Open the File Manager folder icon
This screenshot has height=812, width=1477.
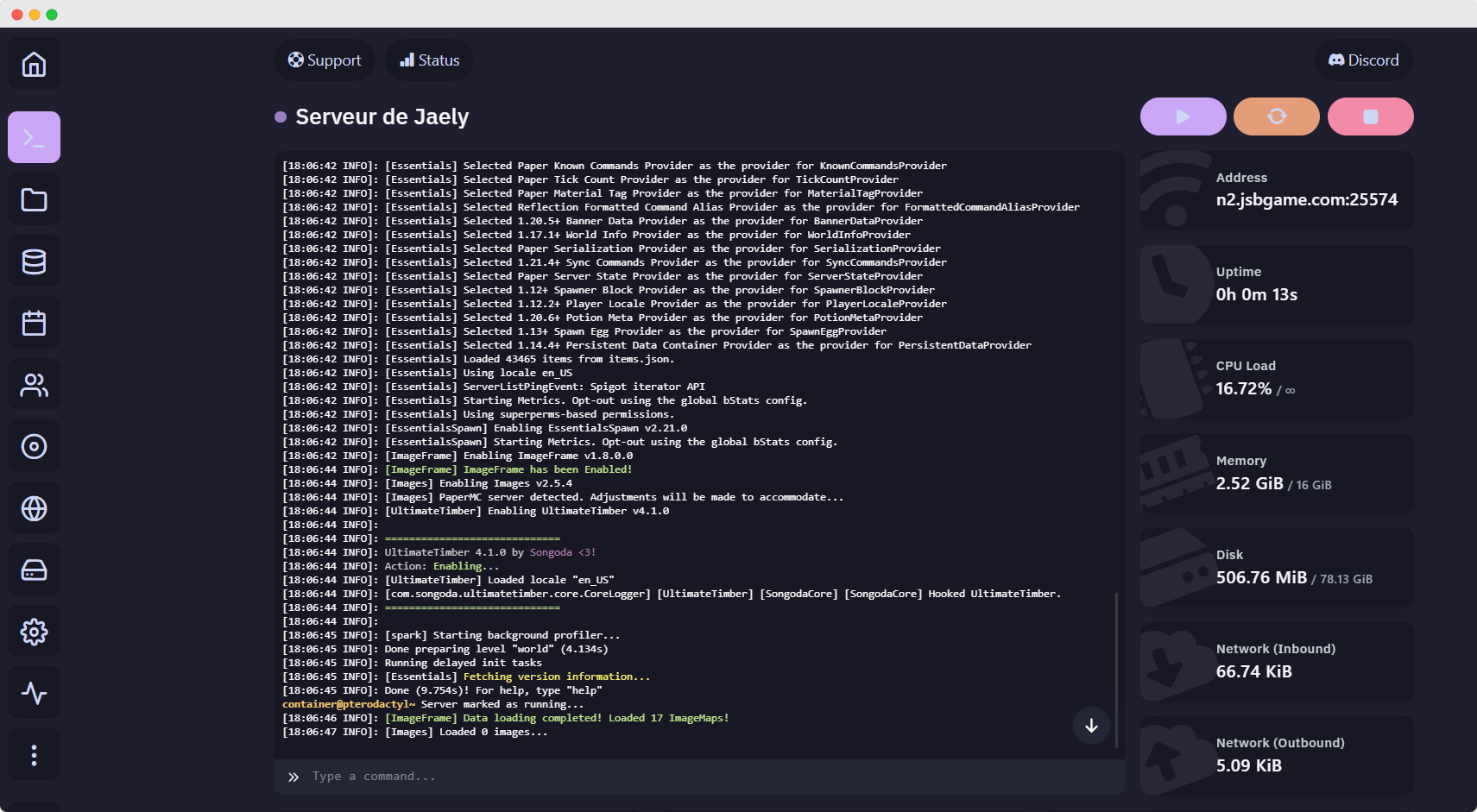pyautogui.click(x=34, y=200)
